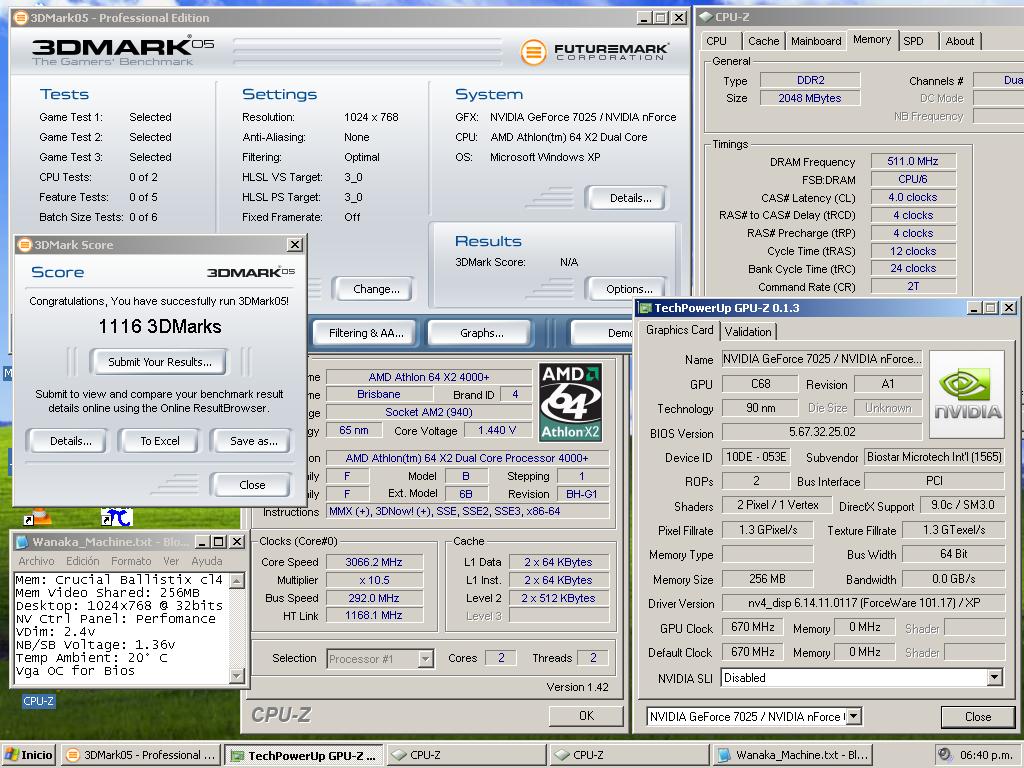The height and width of the screenshot is (768, 1024).
Task: Click the Results Options button
Action: (629, 289)
